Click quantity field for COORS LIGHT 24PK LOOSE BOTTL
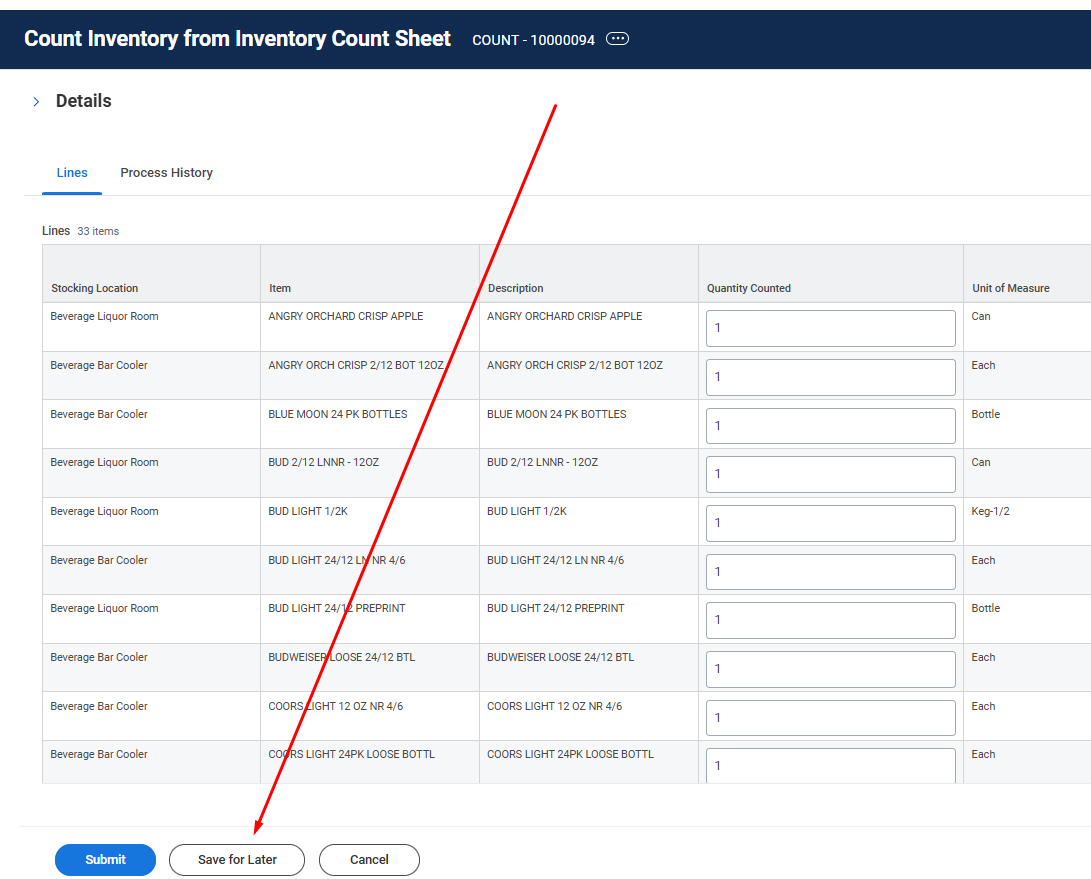 click(830, 765)
